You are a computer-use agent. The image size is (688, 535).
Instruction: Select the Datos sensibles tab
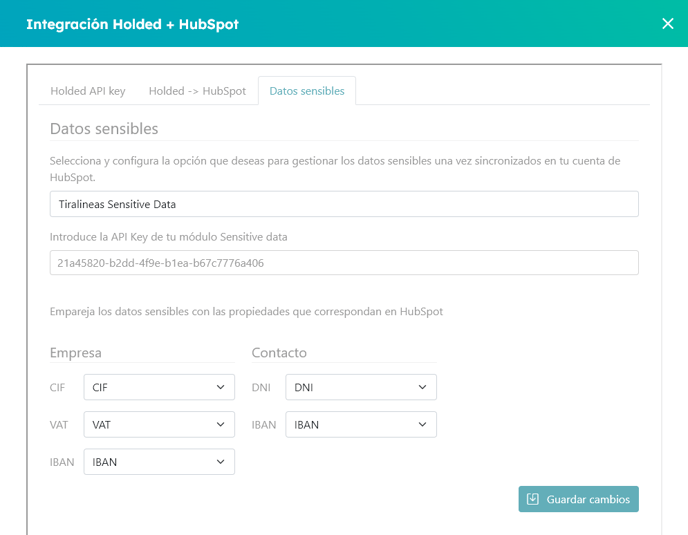point(307,91)
